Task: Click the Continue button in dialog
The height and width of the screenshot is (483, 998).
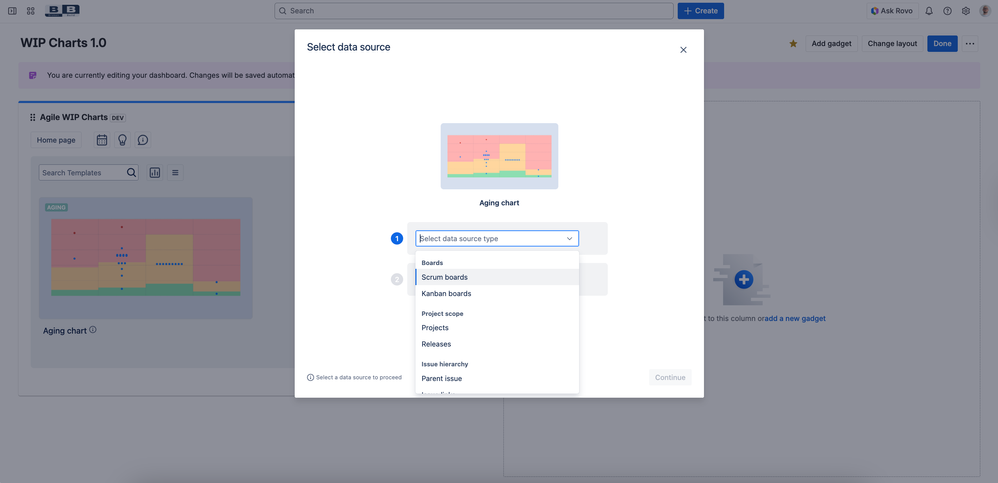Action: coord(670,377)
